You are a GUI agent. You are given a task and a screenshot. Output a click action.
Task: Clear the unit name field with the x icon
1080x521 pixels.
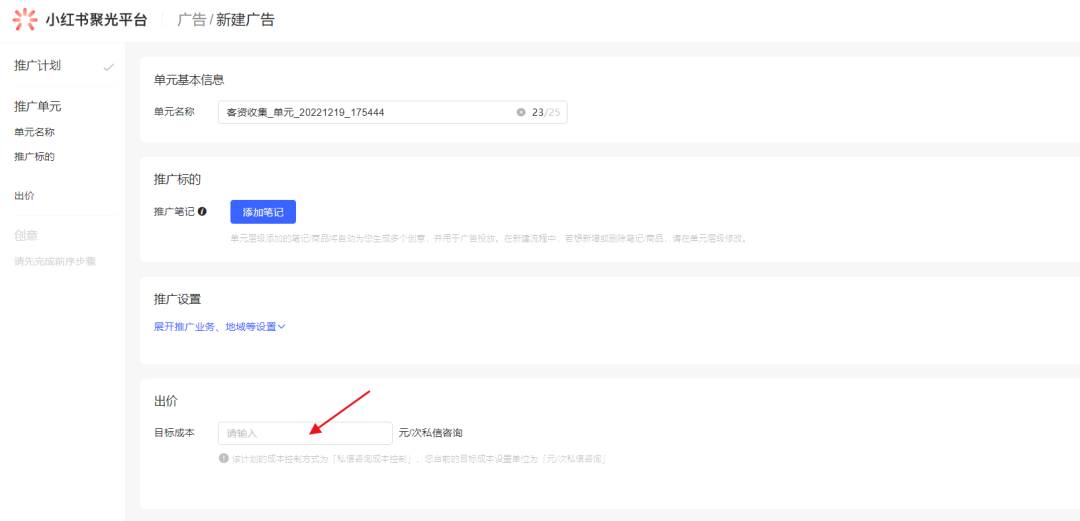tap(520, 112)
